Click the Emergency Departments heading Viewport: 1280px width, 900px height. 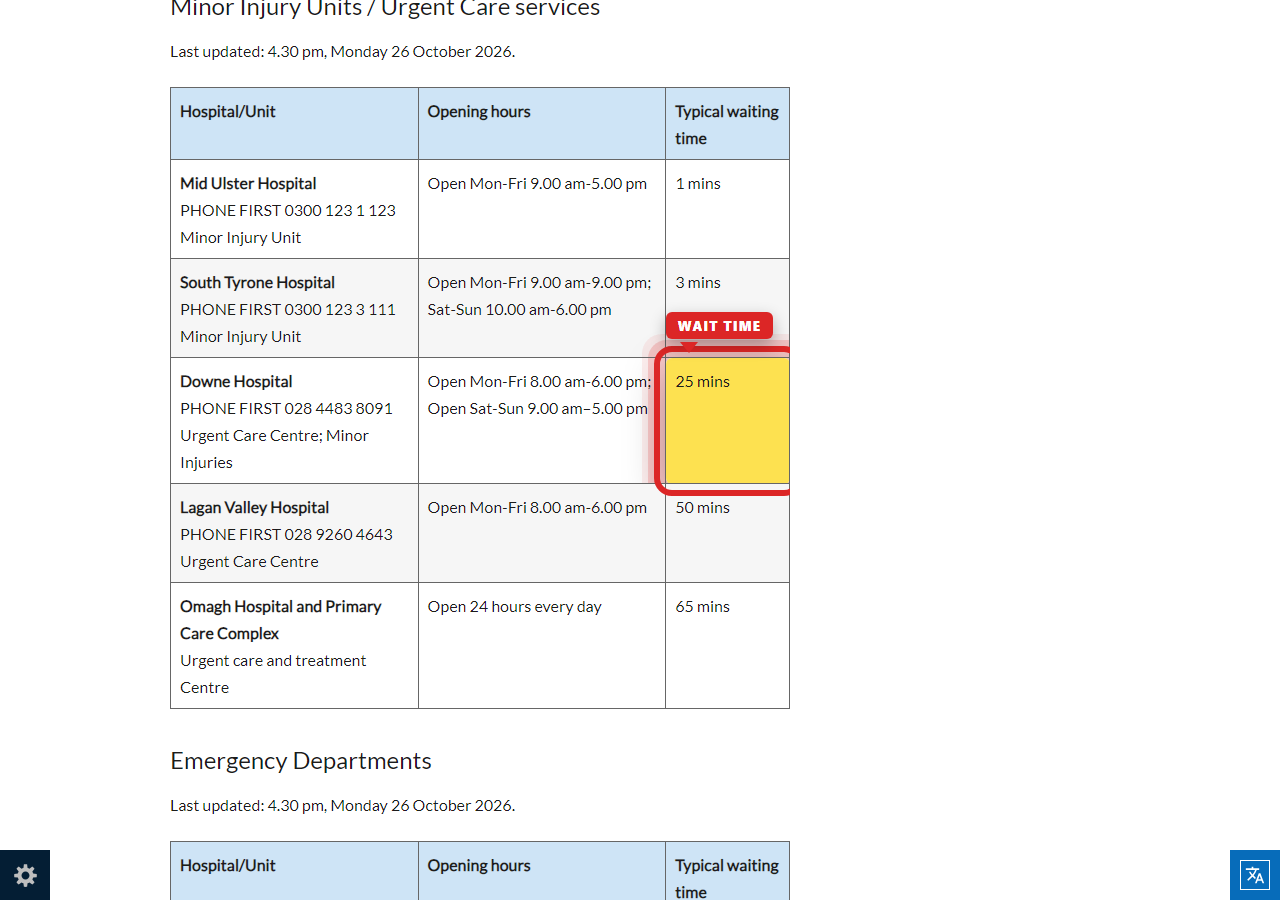(x=301, y=761)
